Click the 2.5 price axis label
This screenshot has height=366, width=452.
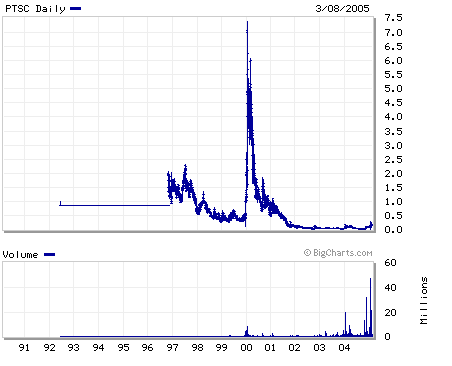pyautogui.click(x=393, y=160)
